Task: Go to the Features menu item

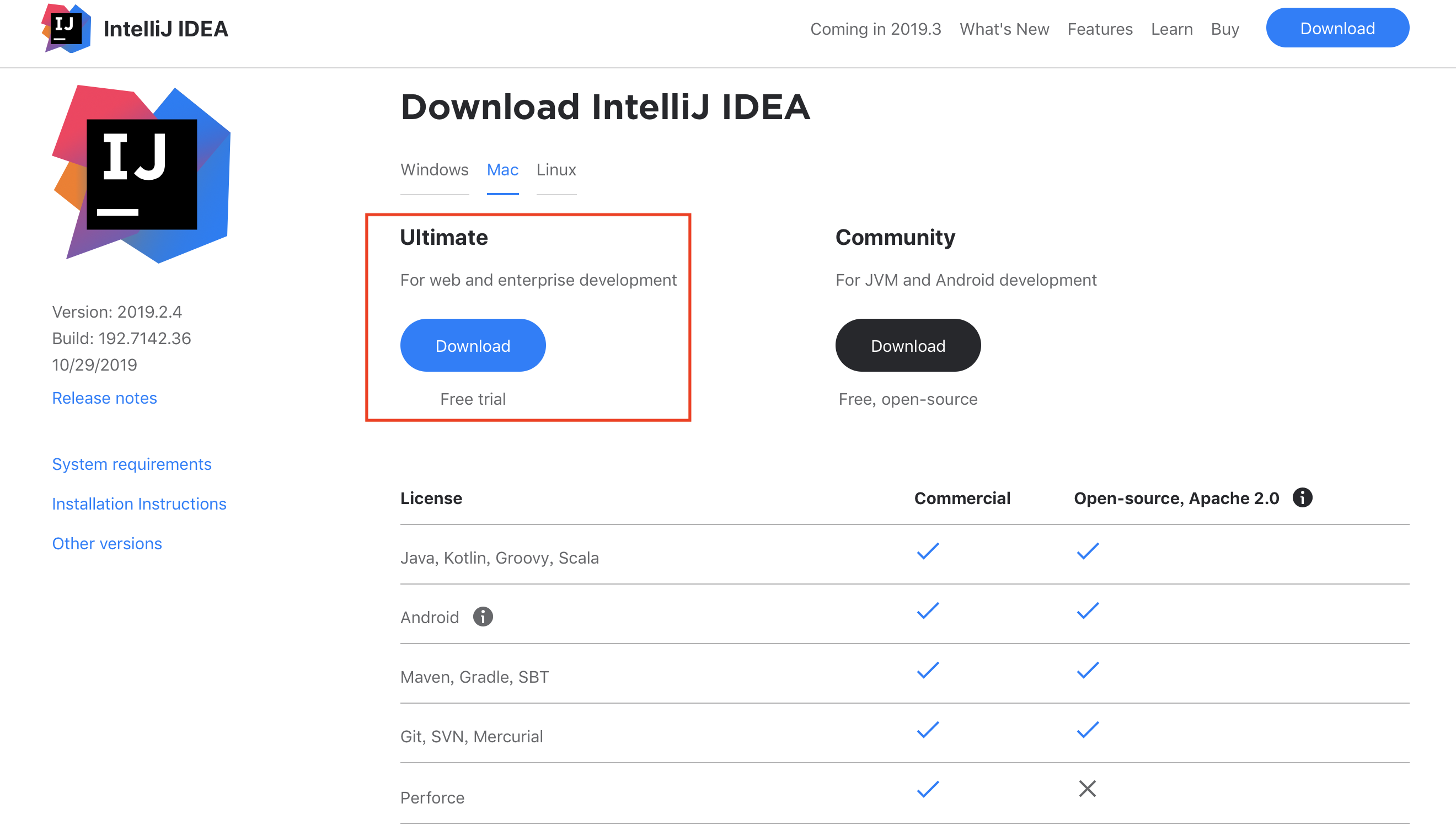Action: click(x=1099, y=29)
